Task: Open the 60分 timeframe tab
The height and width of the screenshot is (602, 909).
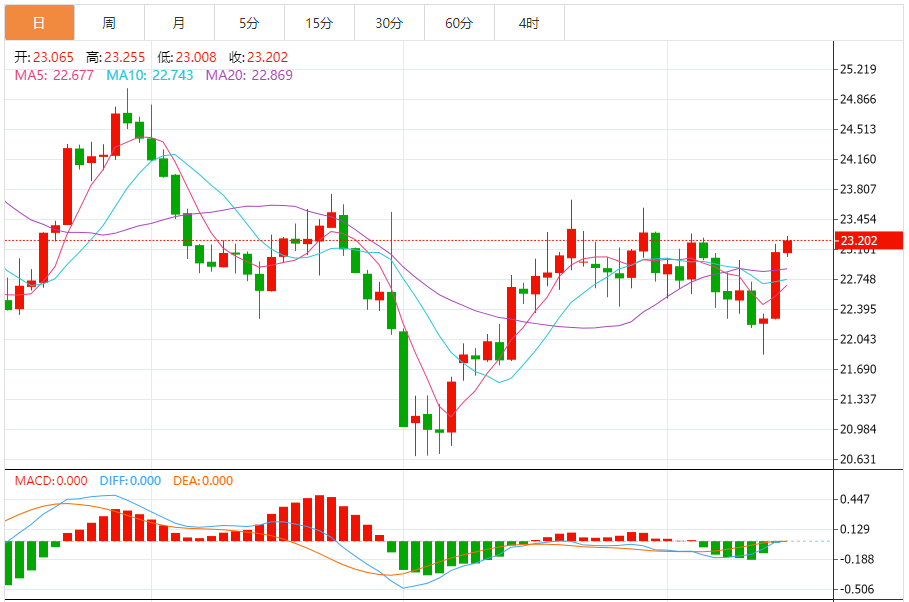Action: coord(459,23)
